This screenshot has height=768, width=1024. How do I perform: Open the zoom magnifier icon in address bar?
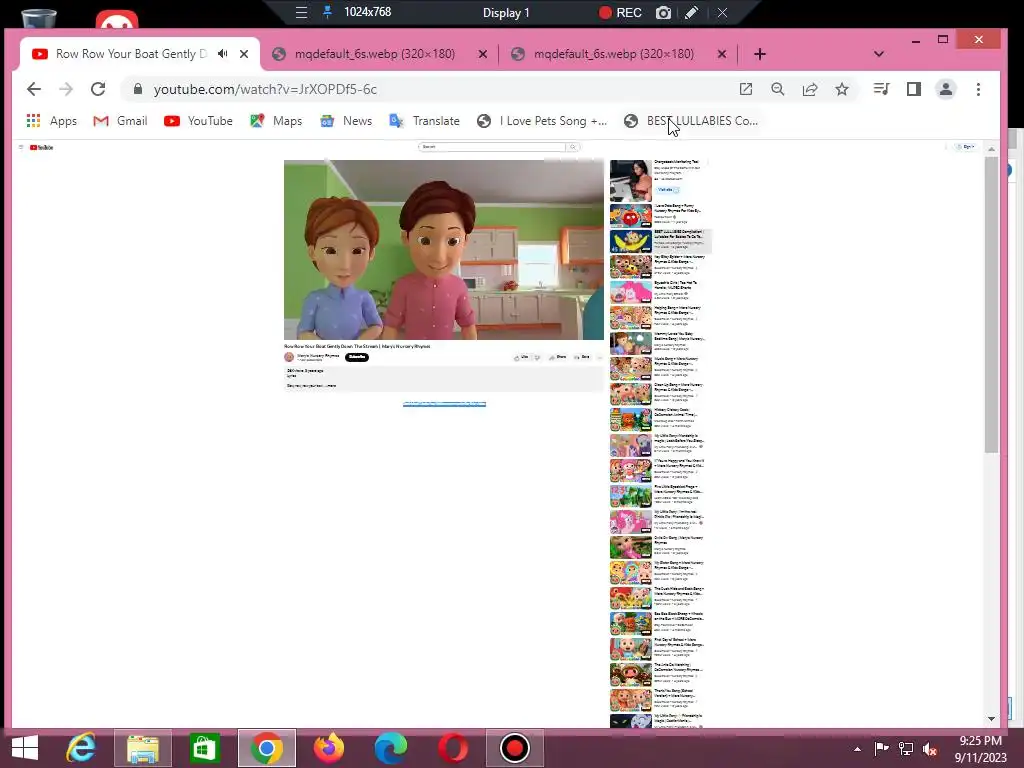pos(778,89)
